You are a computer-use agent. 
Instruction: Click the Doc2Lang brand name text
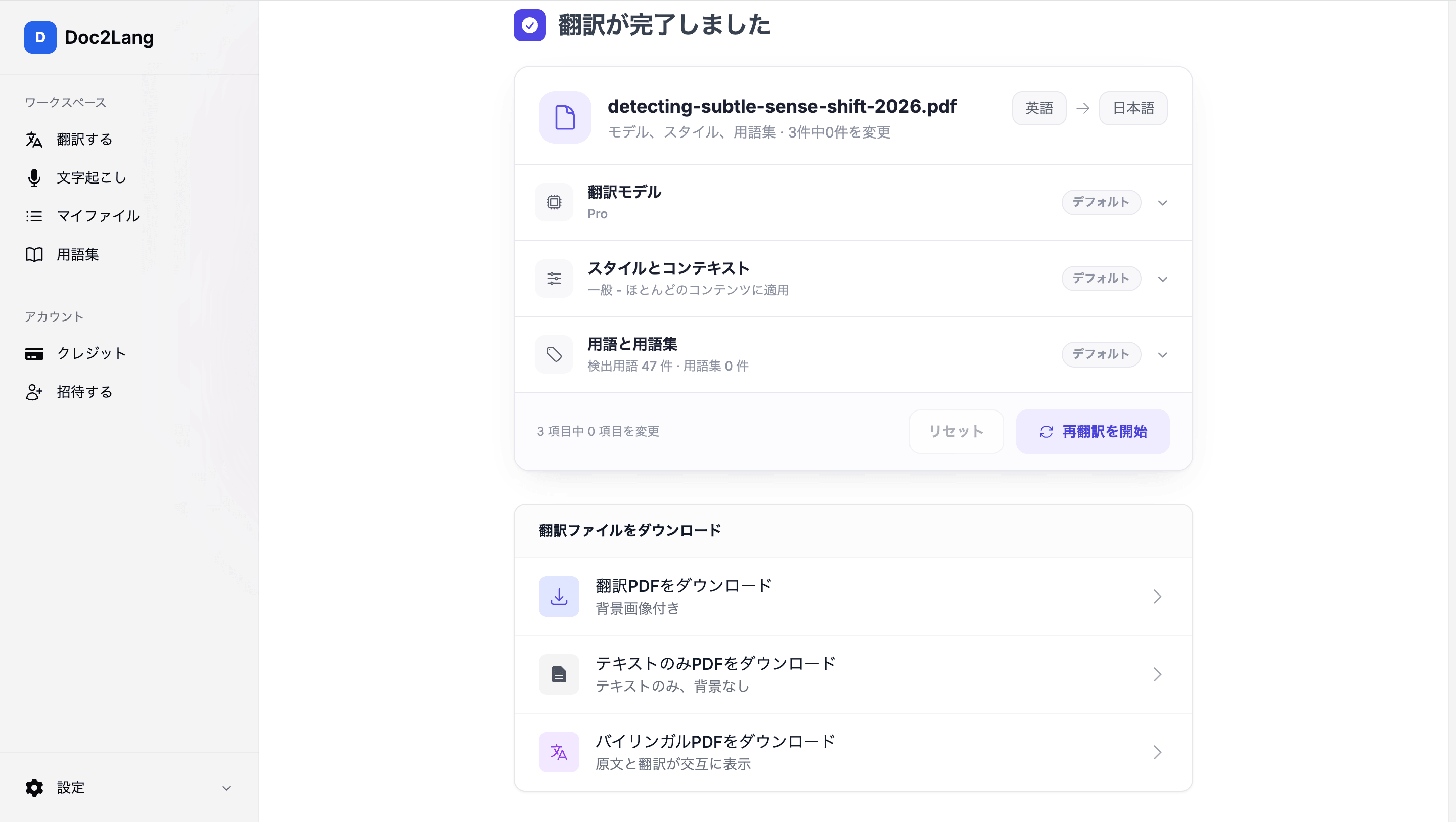[109, 38]
